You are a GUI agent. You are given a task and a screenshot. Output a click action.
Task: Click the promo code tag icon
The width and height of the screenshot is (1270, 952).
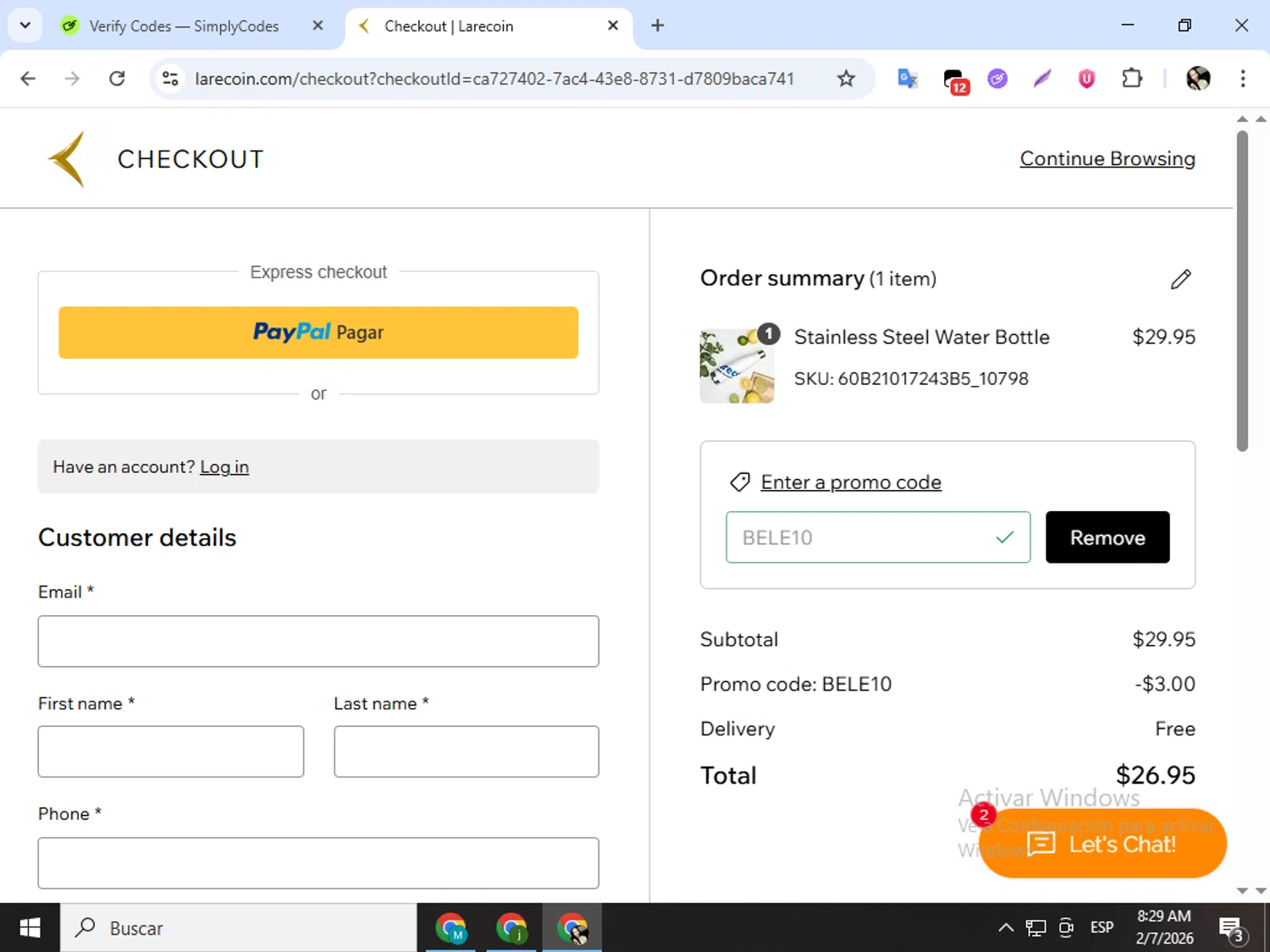(x=739, y=482)
